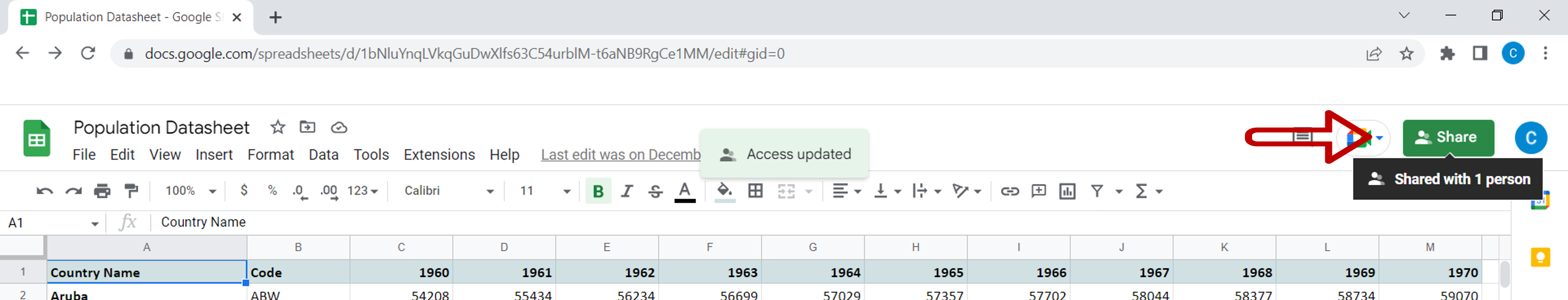The image size is (1568, 300).
Task: Open the Calibri font dropdown
Action: tap(449, 191)
